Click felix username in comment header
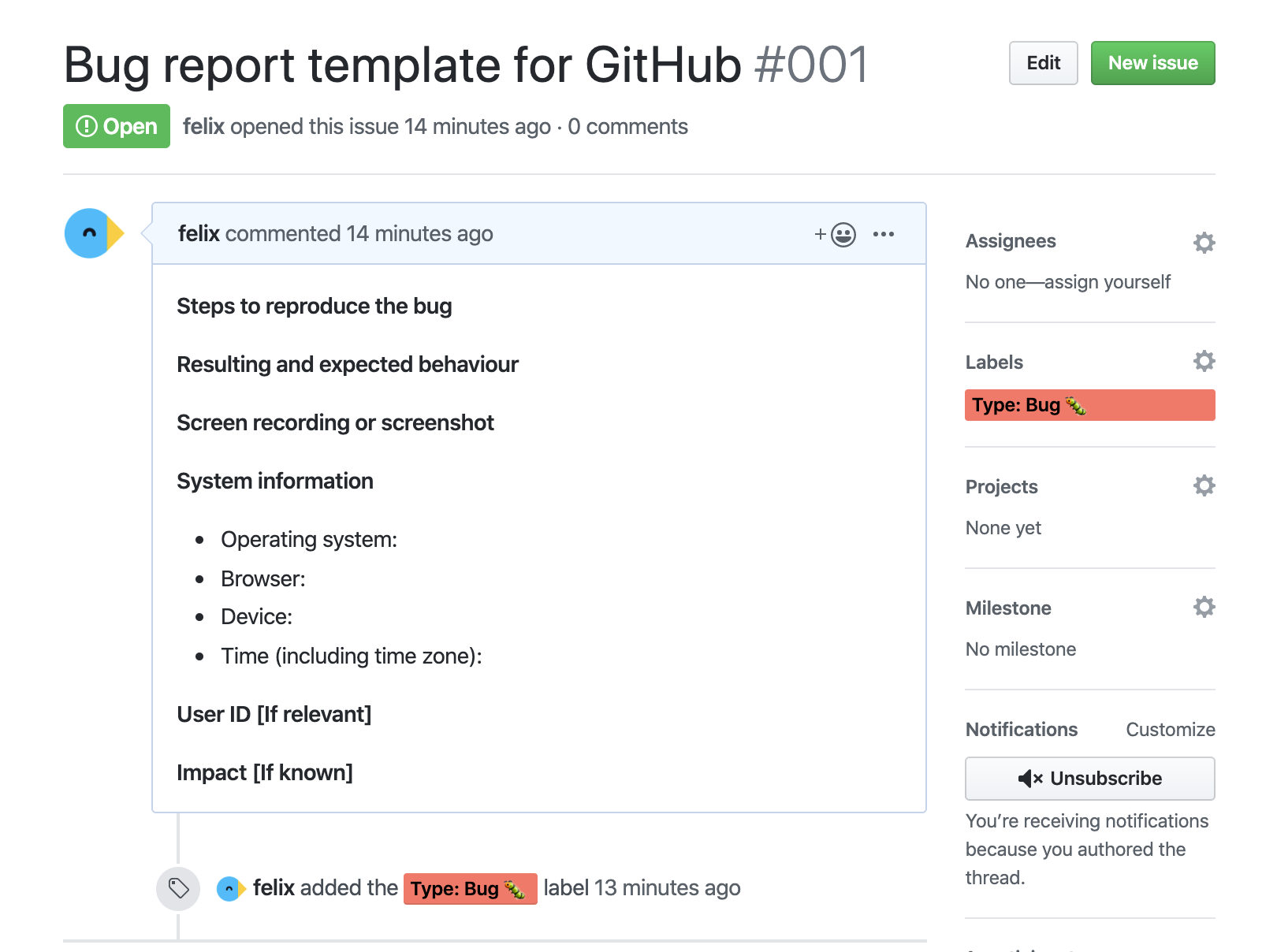 (x=199, y=234)
